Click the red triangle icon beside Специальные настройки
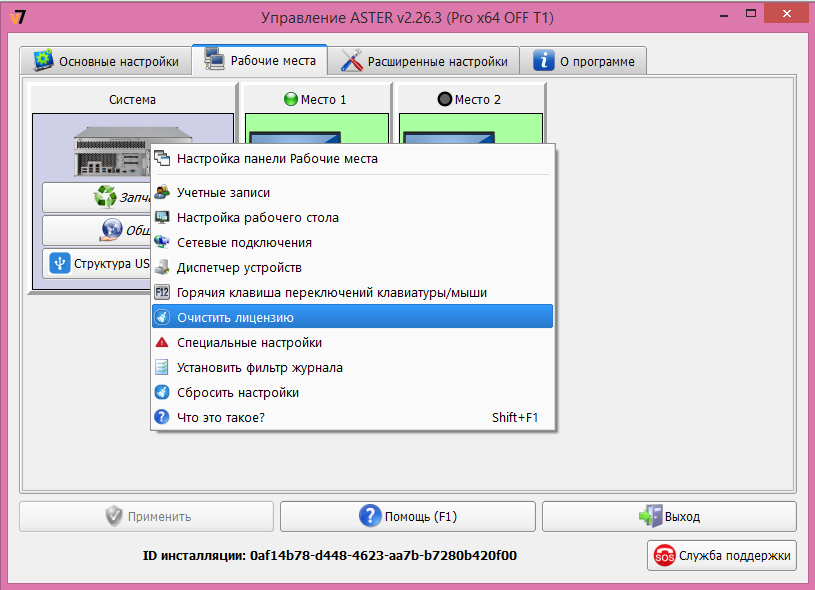The image size is (815, 590). [161, 341]
